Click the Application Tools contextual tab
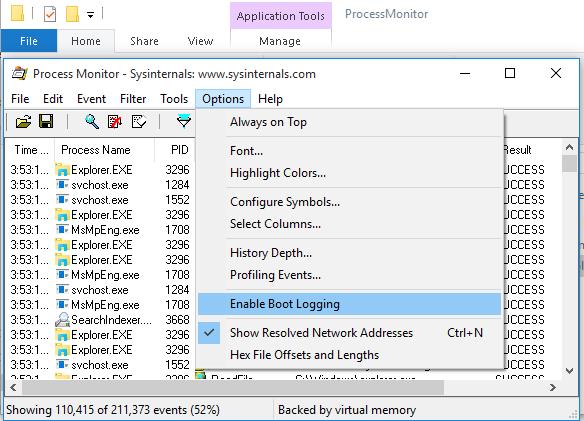 click(x=281, y=16)
